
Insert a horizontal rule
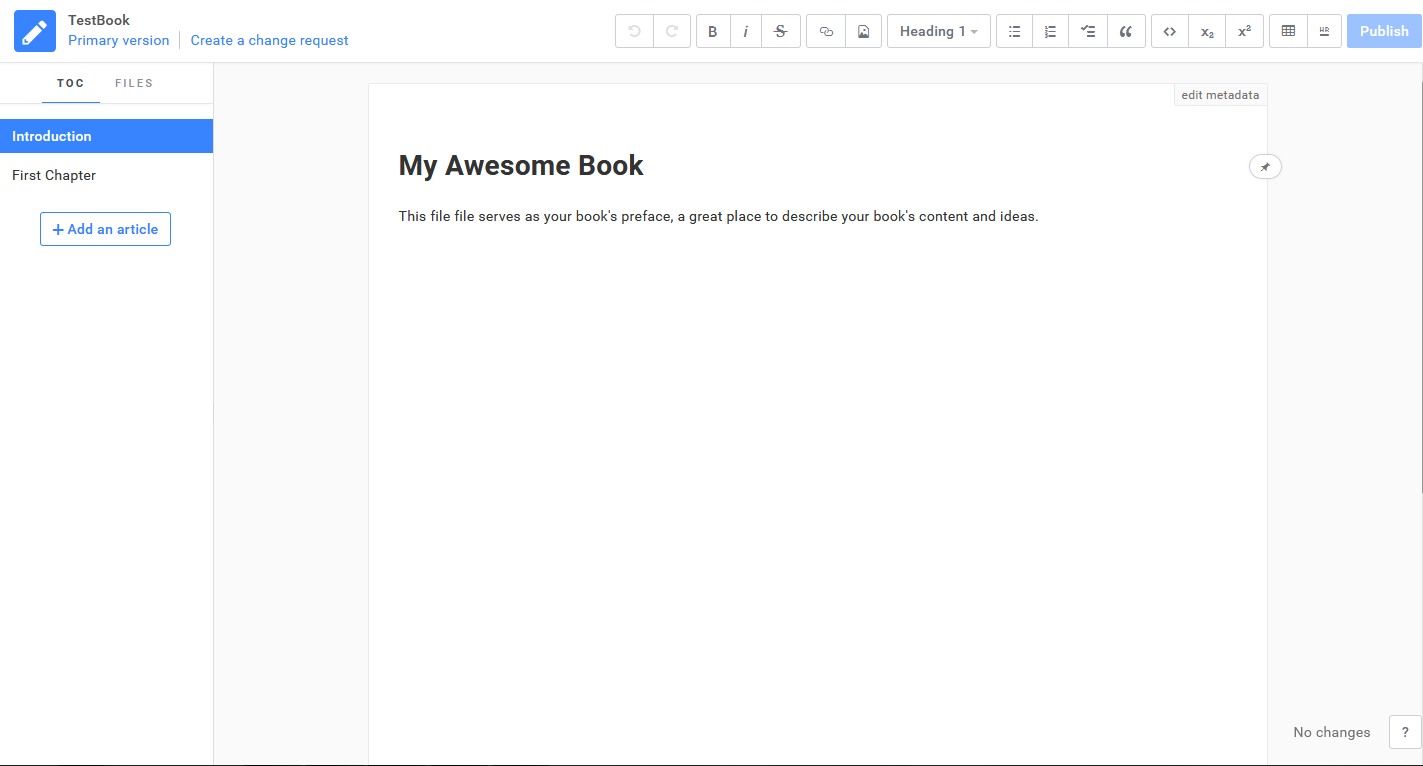tap(1324, 31)
